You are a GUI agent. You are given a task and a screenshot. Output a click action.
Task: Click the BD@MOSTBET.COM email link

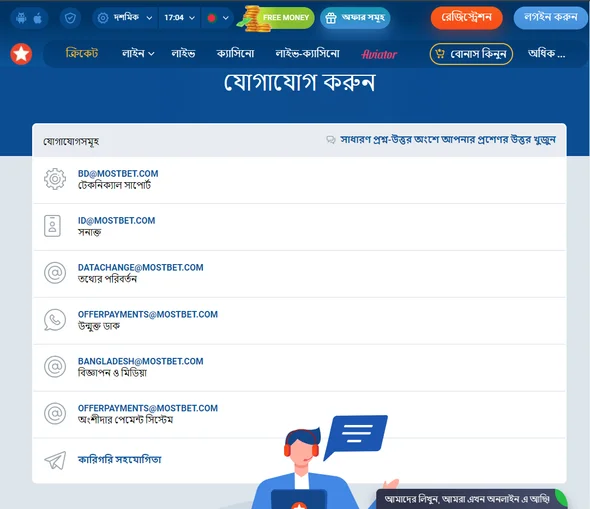[x=118, y=173]
